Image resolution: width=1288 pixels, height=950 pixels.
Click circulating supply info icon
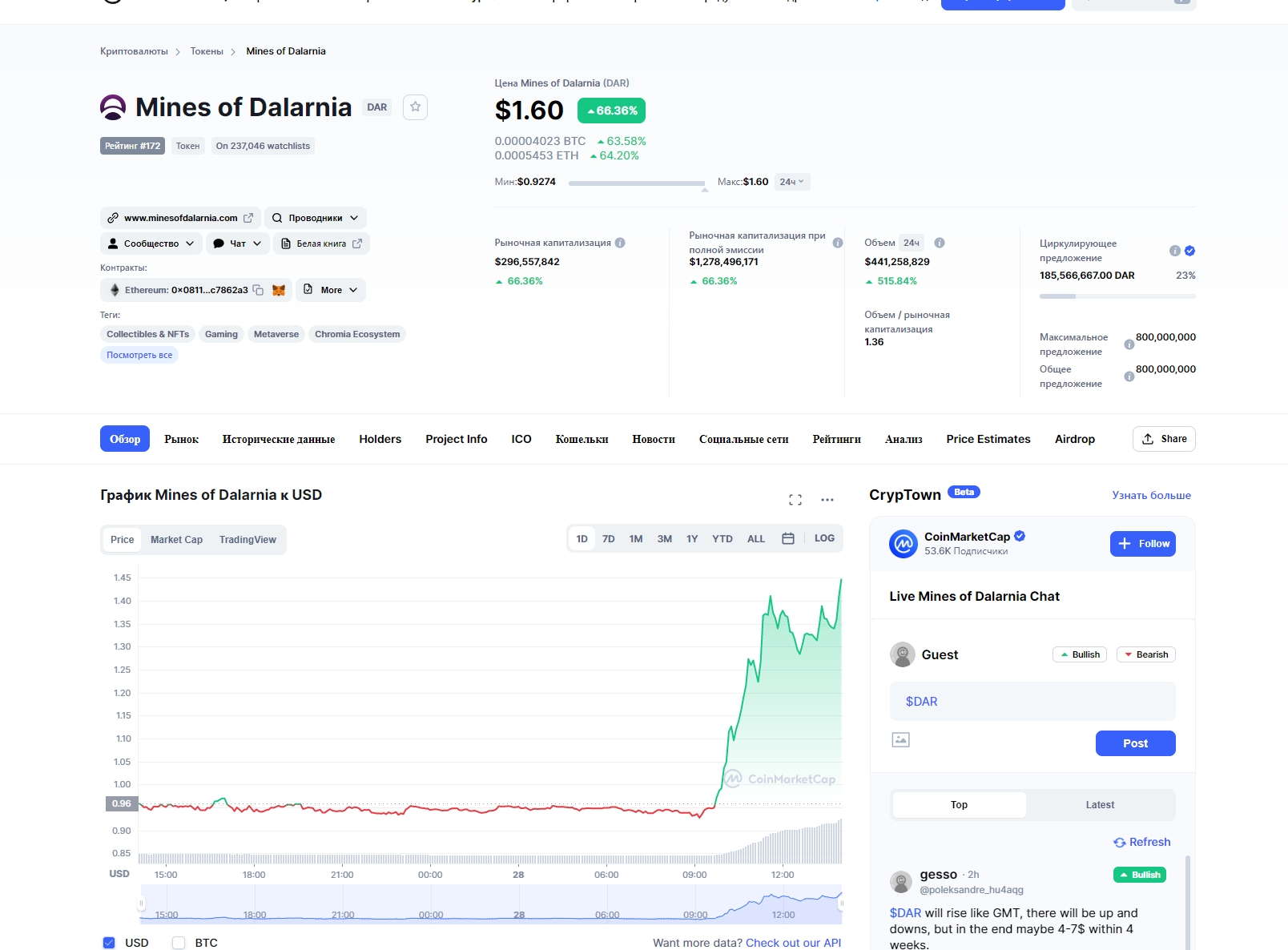tap(1175, 251)
